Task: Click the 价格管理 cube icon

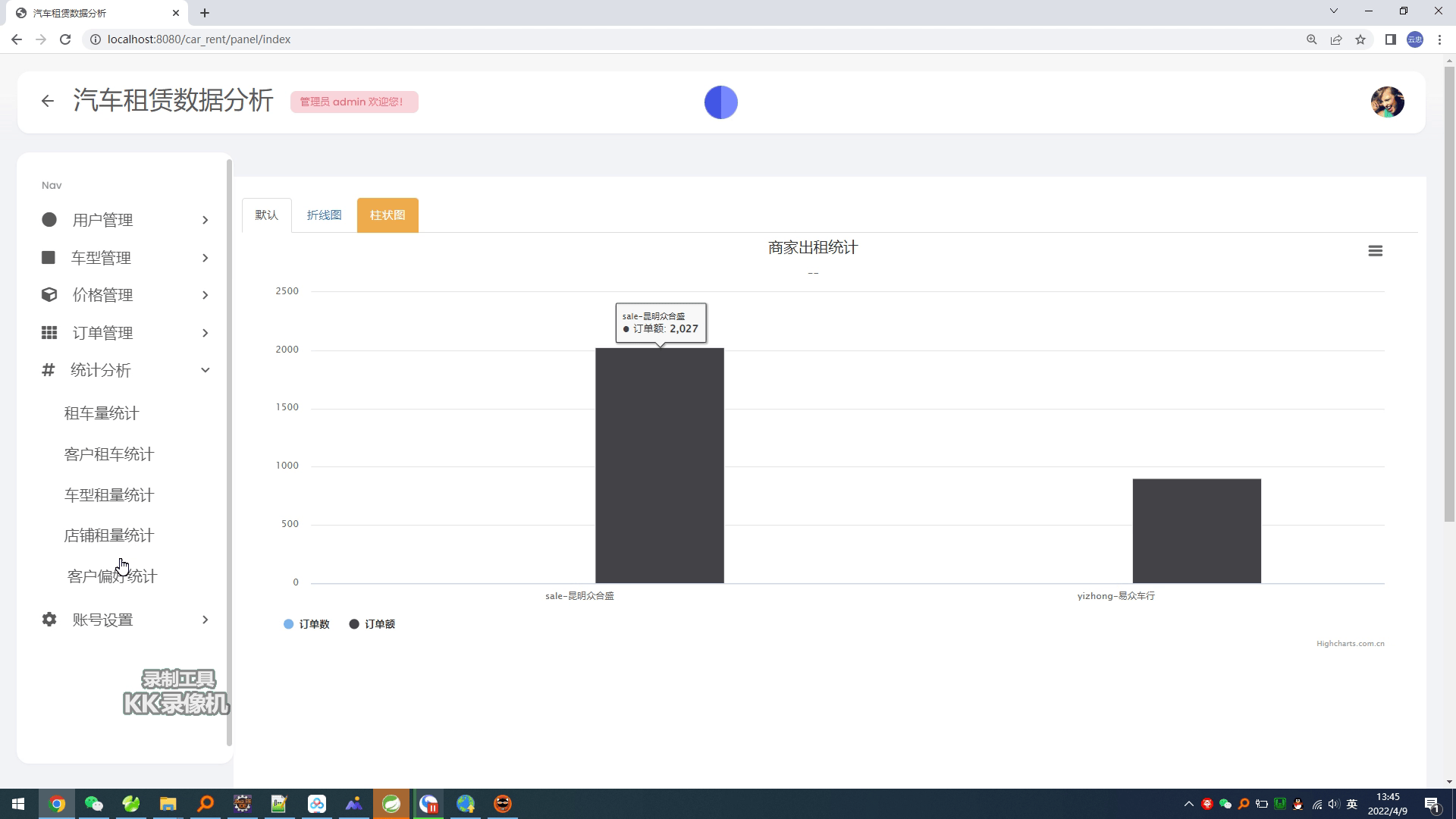Action: click(x=49, y=295)
